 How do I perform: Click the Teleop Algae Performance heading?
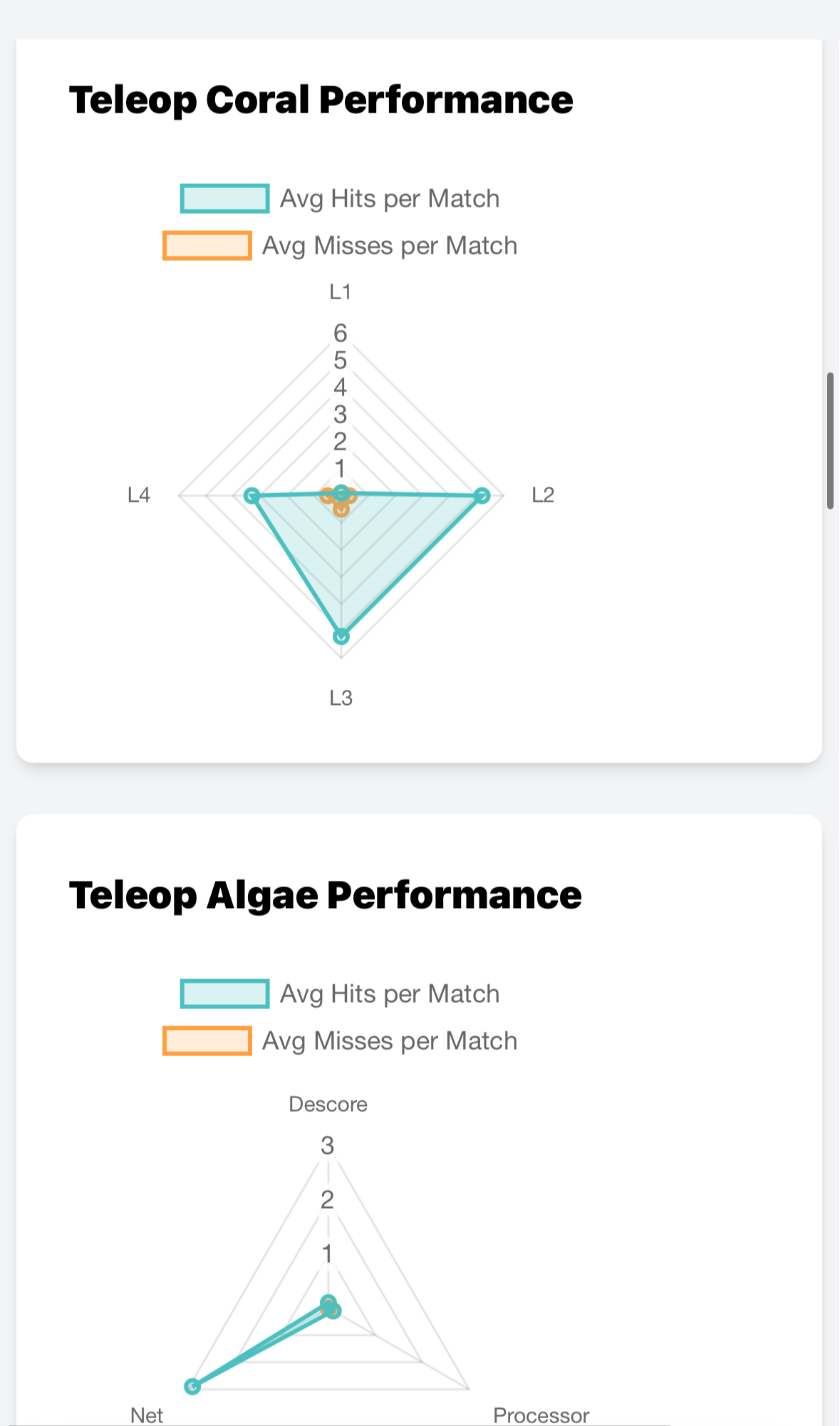click(325, 895)
